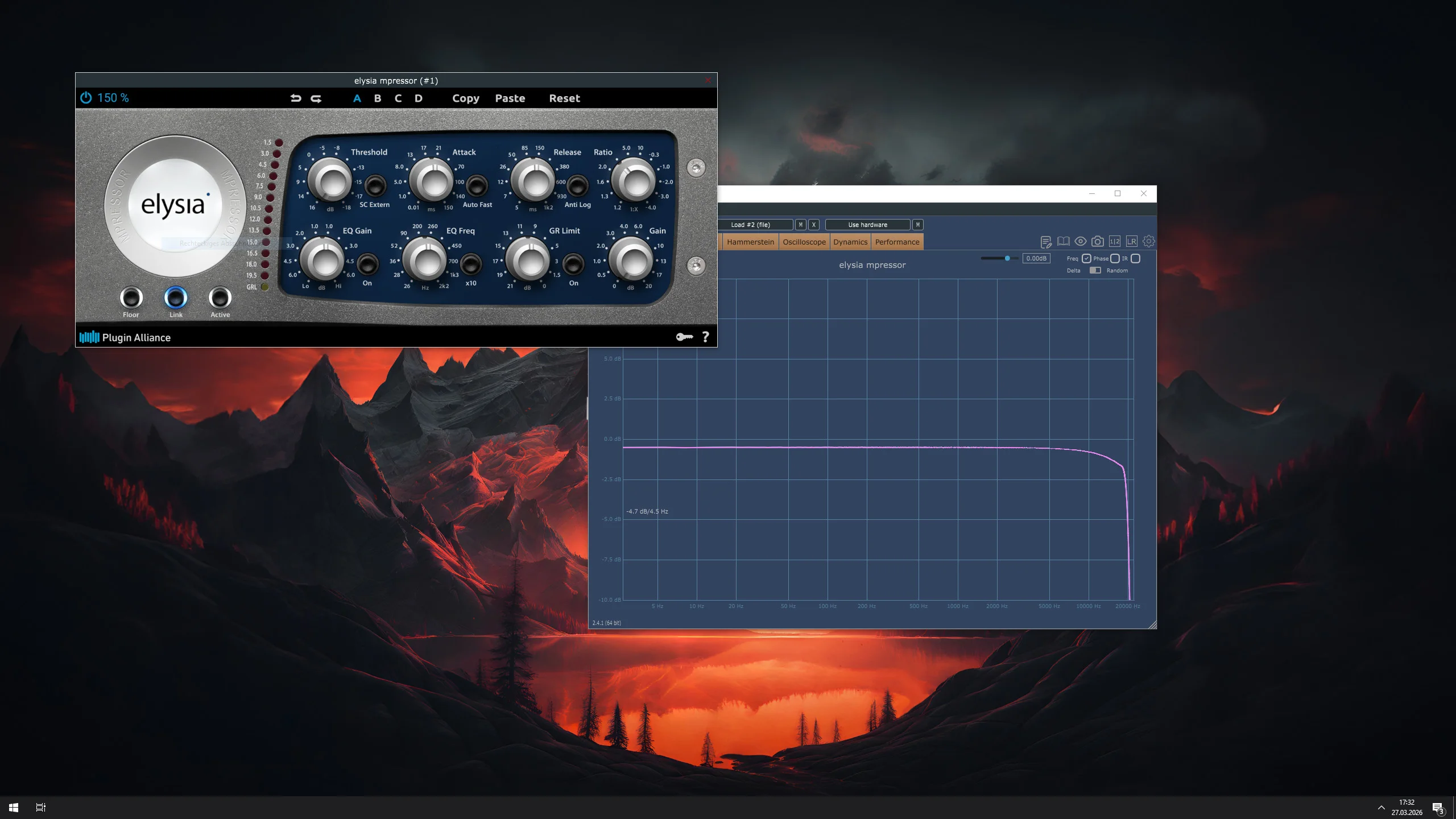The height and width of the screenshot is (819, 1456).
Task: Click the redo arrow in mpressor toolbar
Action: click(x=316, y=98)
